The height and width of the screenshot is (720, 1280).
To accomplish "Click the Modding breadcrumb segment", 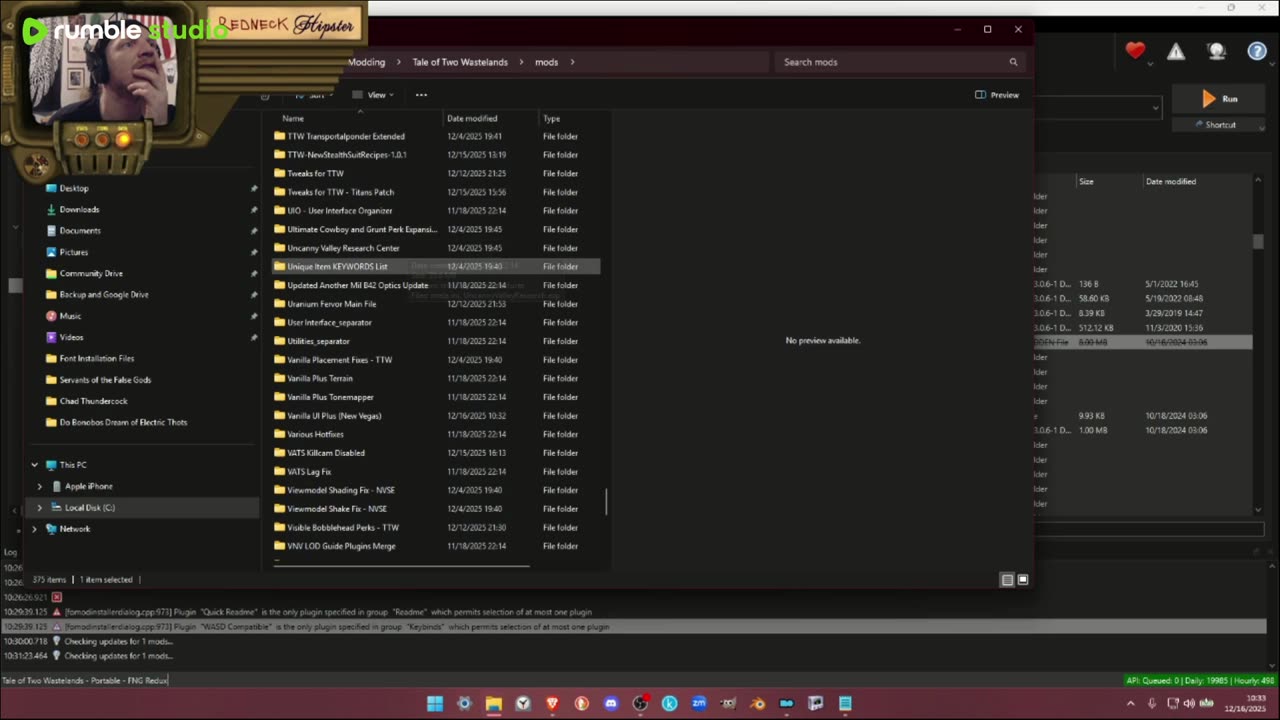I will tap(366, 62).
